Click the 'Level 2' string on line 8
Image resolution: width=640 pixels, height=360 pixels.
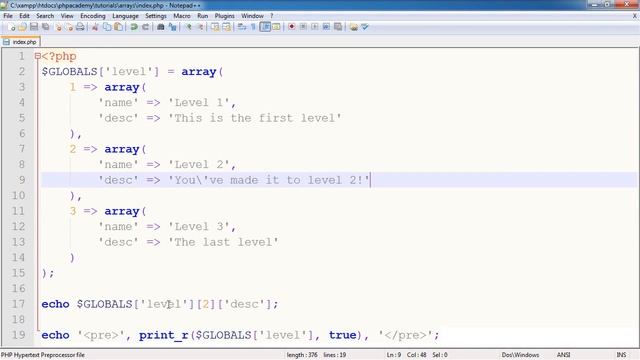point(199,164)
